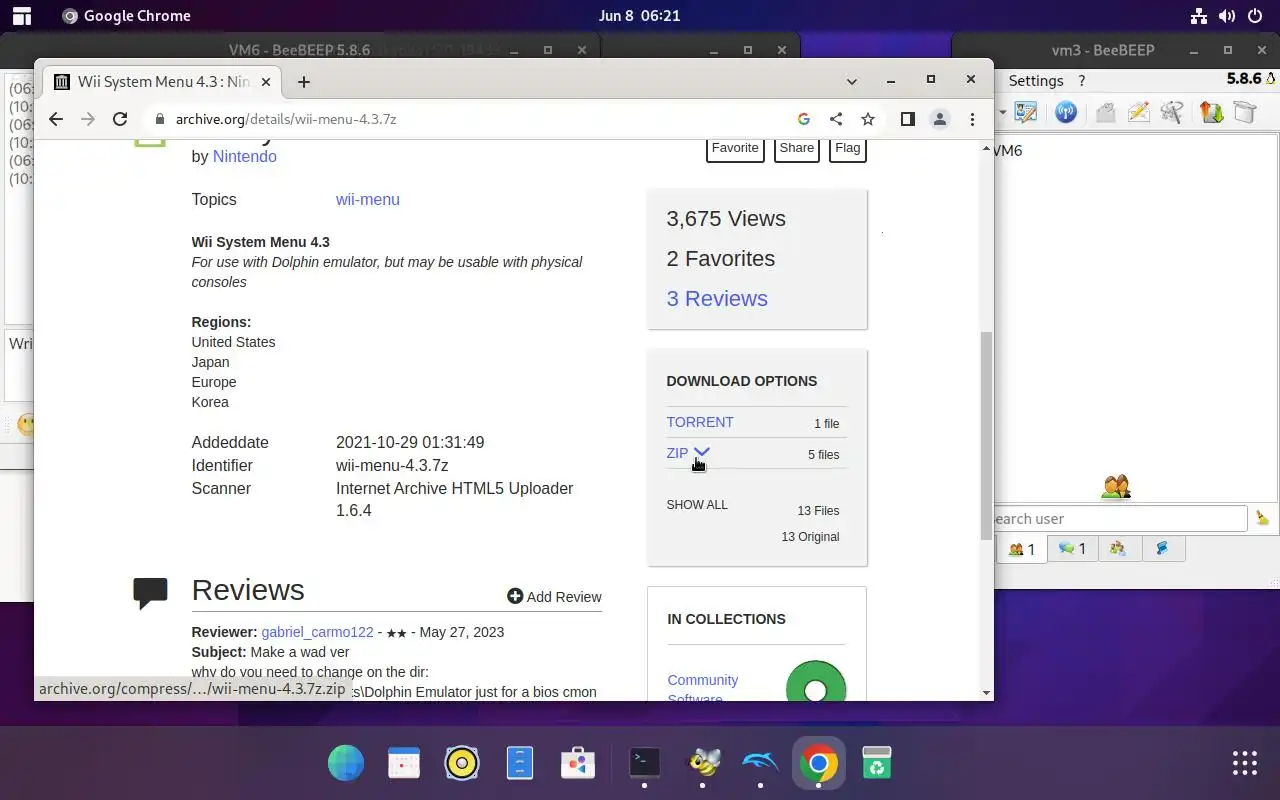The height and width of the screenshot is (800, 1280).
Task: Open the Activities overview icon
Action: (x=22, y=16)
